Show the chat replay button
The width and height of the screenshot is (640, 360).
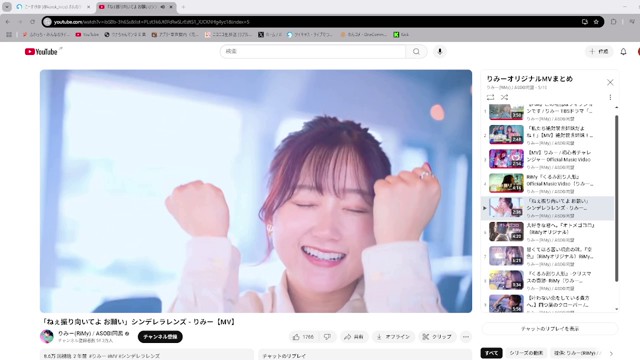(x=550, y=329)
